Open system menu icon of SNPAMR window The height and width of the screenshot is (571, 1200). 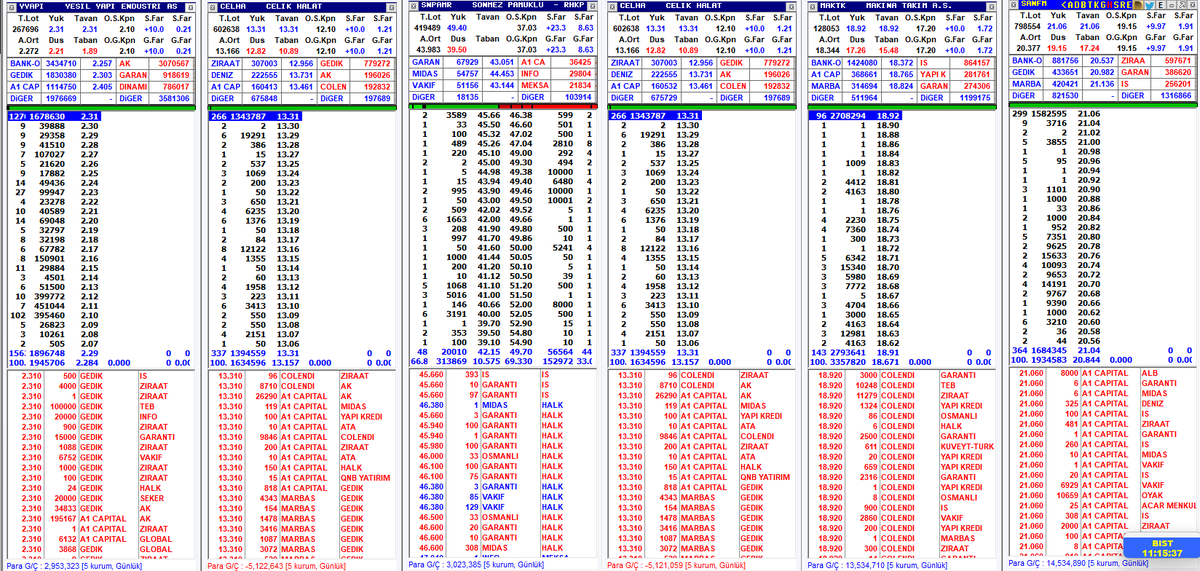tap(412, 5)
